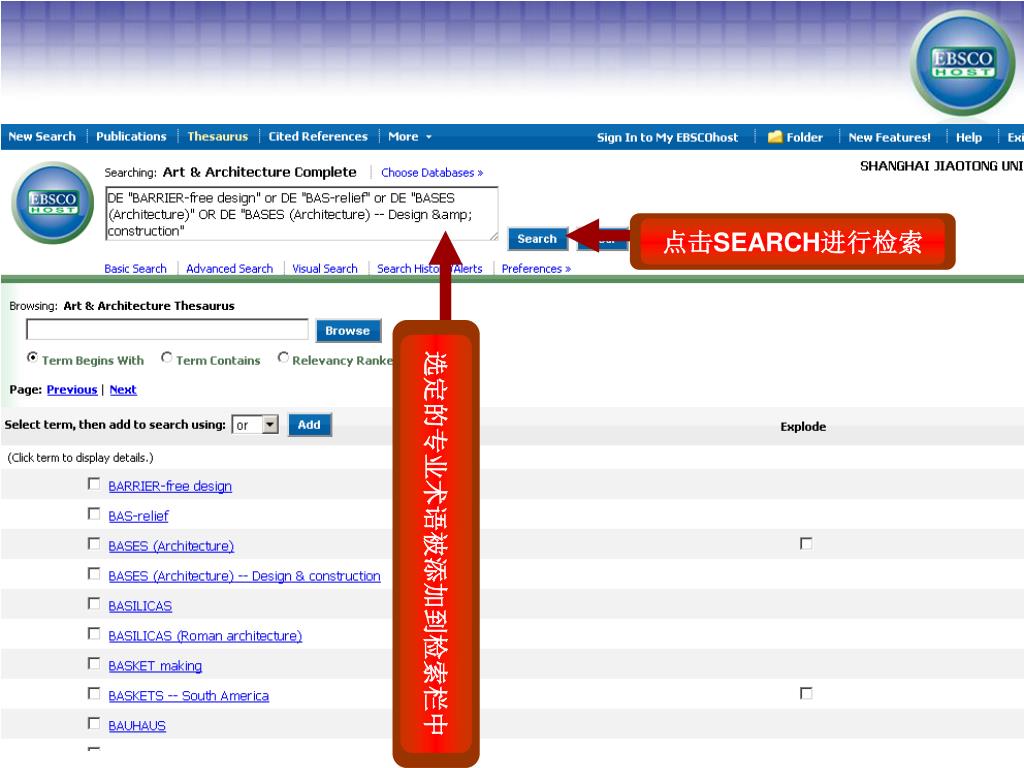Expand the More dropdown menu
The image size is (1024, 768).
click(409, 136)
